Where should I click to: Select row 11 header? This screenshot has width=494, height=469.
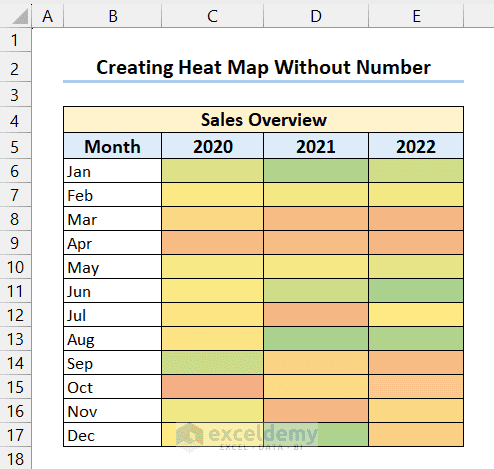(15, 291)
